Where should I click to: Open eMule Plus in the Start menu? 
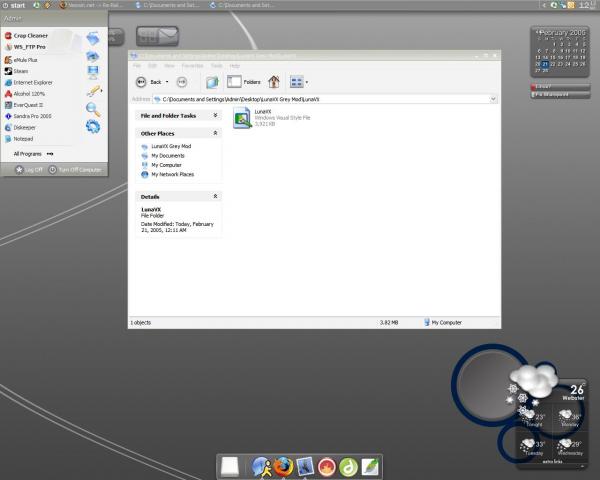pyautogui.click(x=21, y=60)
